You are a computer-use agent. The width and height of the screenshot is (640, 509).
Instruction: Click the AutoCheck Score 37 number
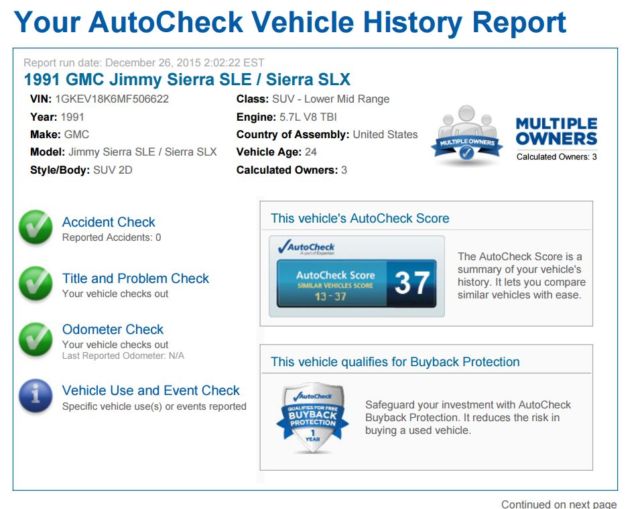(x=412, y=283)
